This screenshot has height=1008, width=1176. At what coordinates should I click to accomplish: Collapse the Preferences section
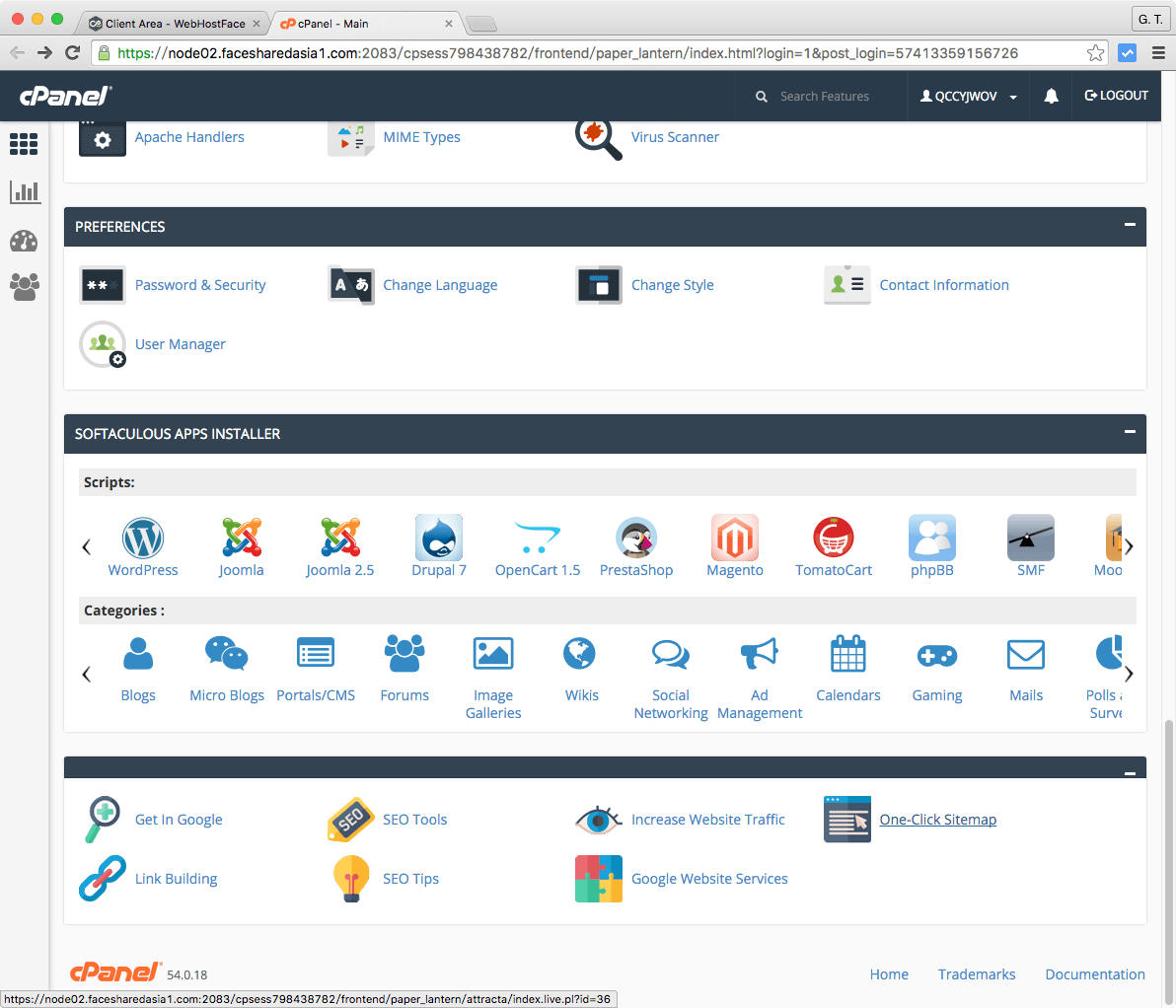pyautogui.click(x=1130, y=226)
